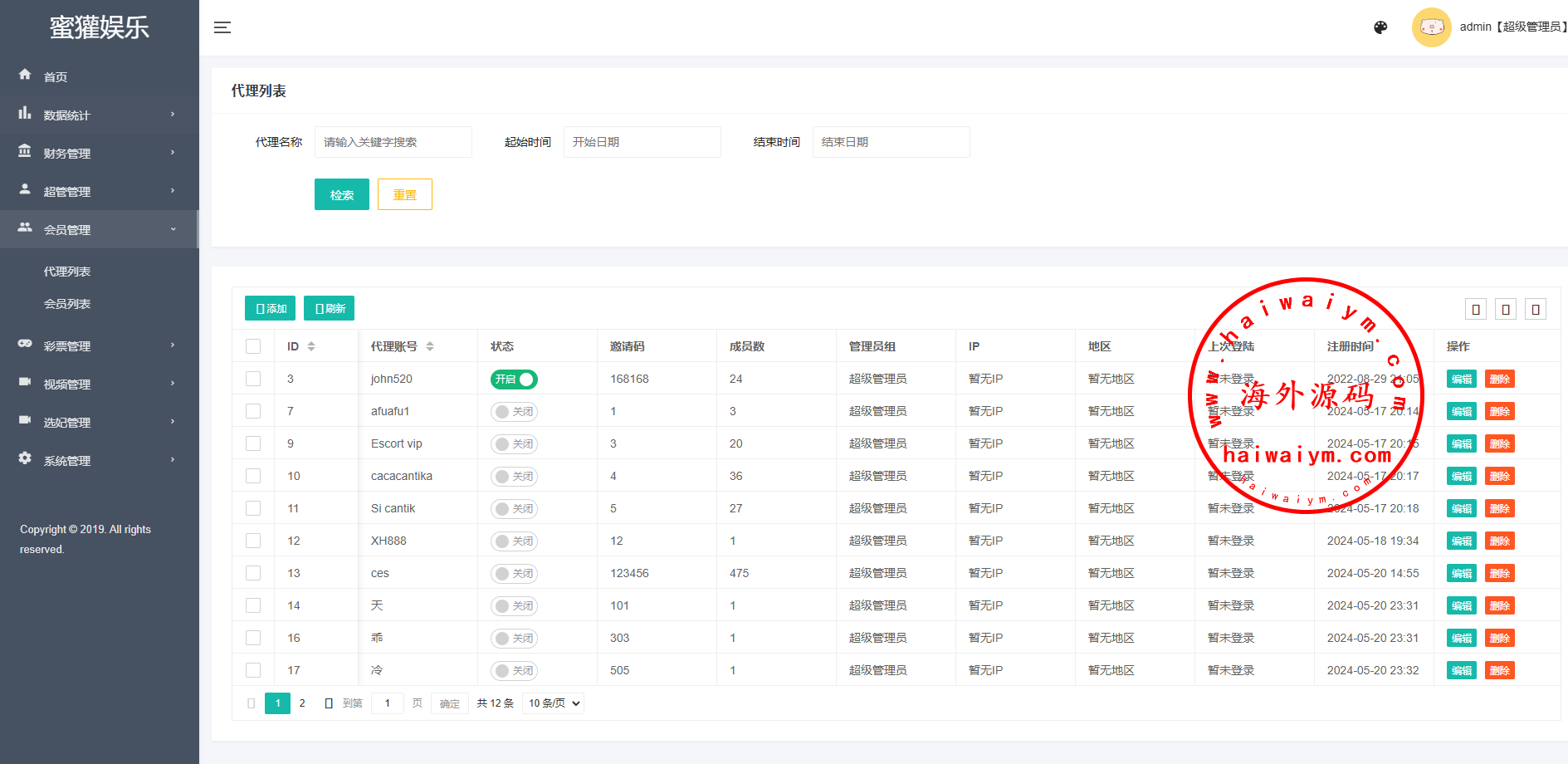1568x764 pixels.
Task: Click the 检索 search button
Action: point(341,194)
